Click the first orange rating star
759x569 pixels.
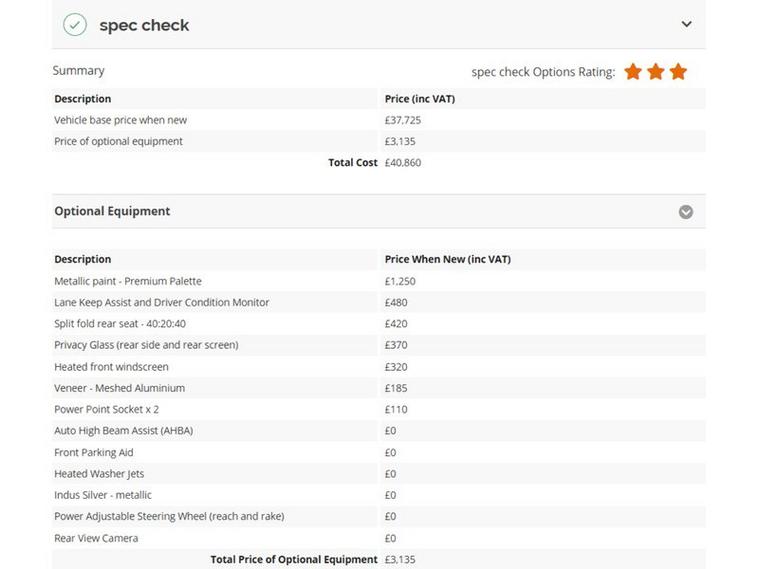pyautogui.click(x=633, y=72)
